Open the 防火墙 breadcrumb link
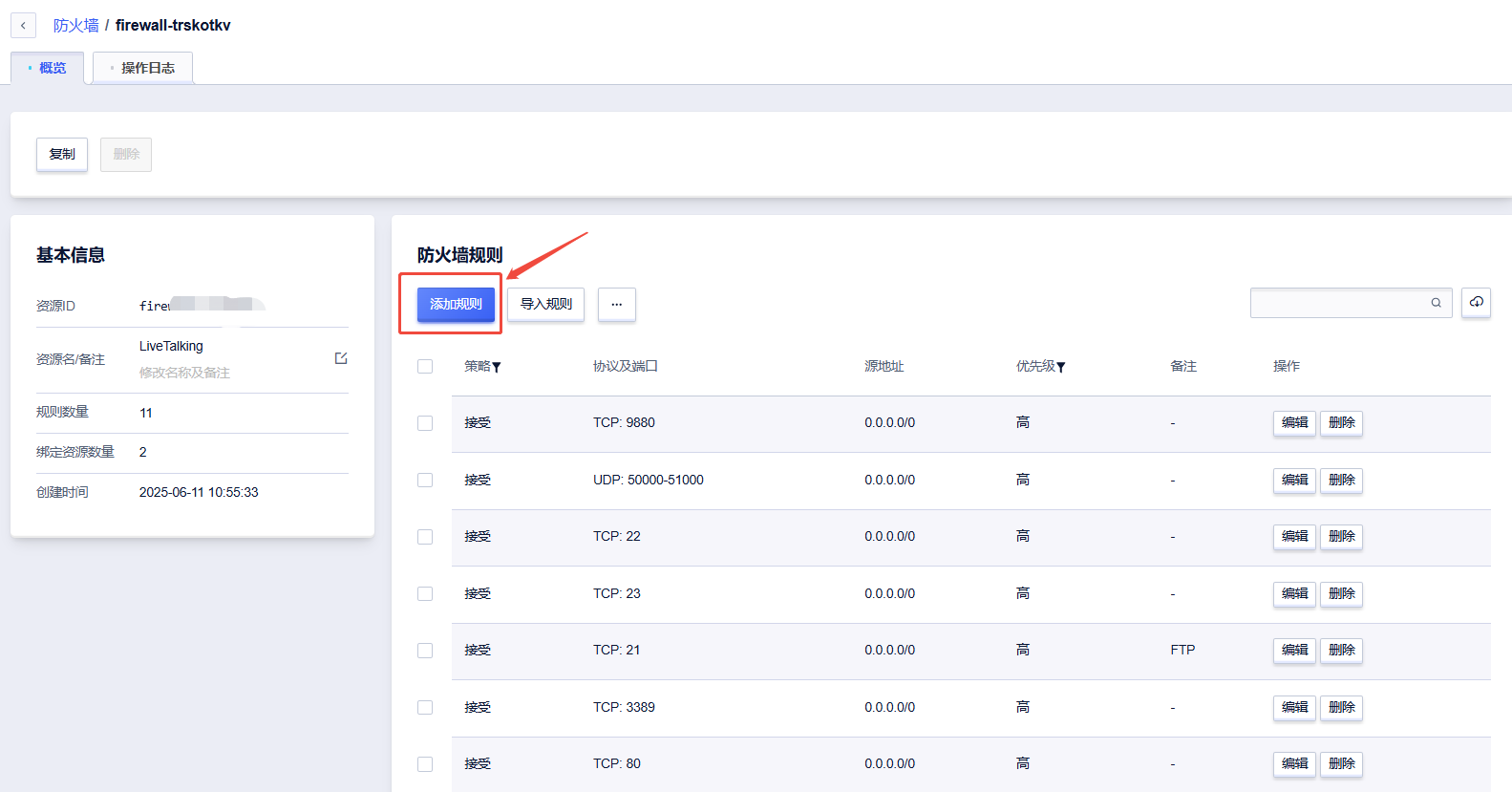The height and width of the screenshot is (792, 1512). click(75, 26)
